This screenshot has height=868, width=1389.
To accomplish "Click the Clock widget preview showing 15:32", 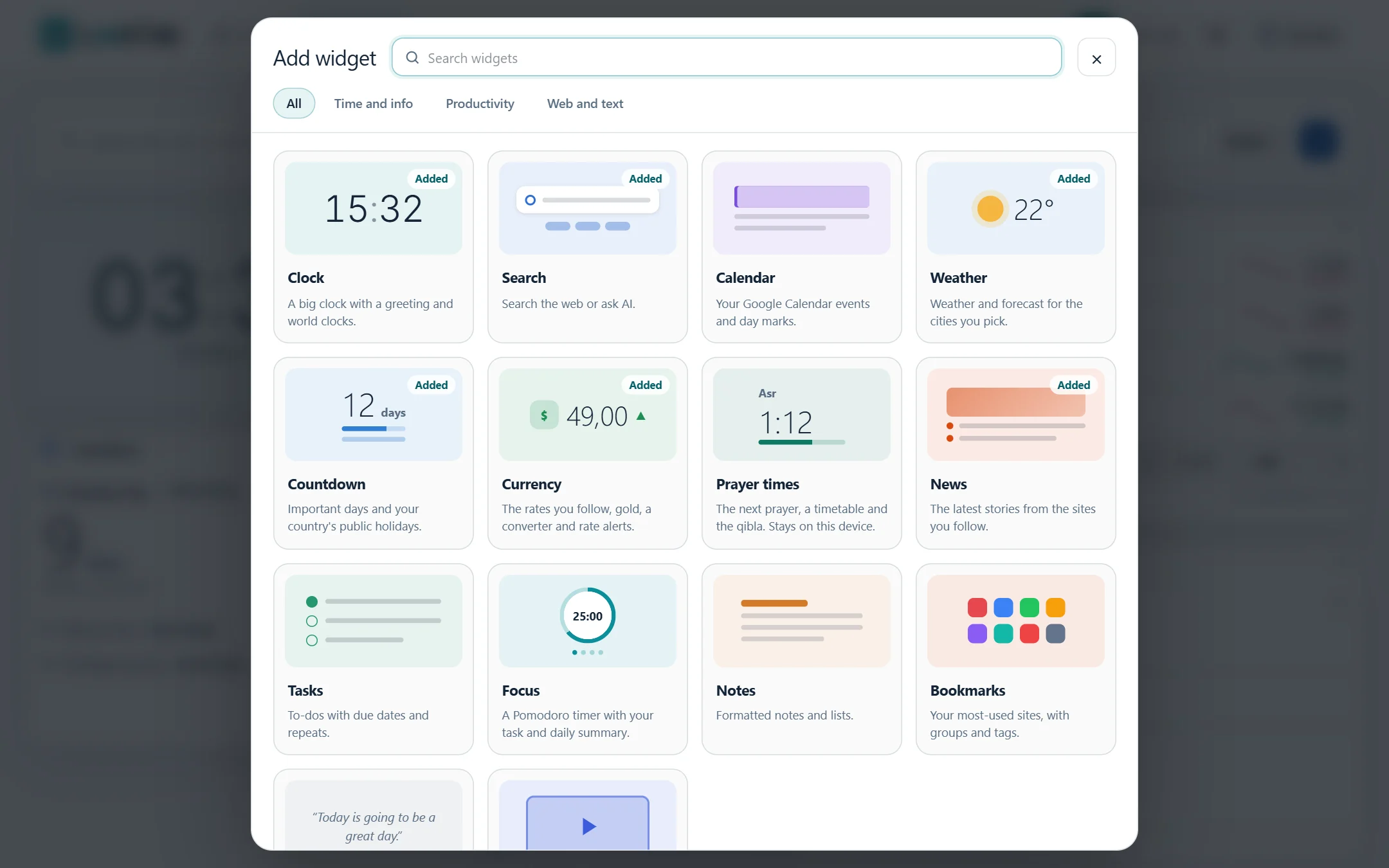I will (x=373, y=208).
